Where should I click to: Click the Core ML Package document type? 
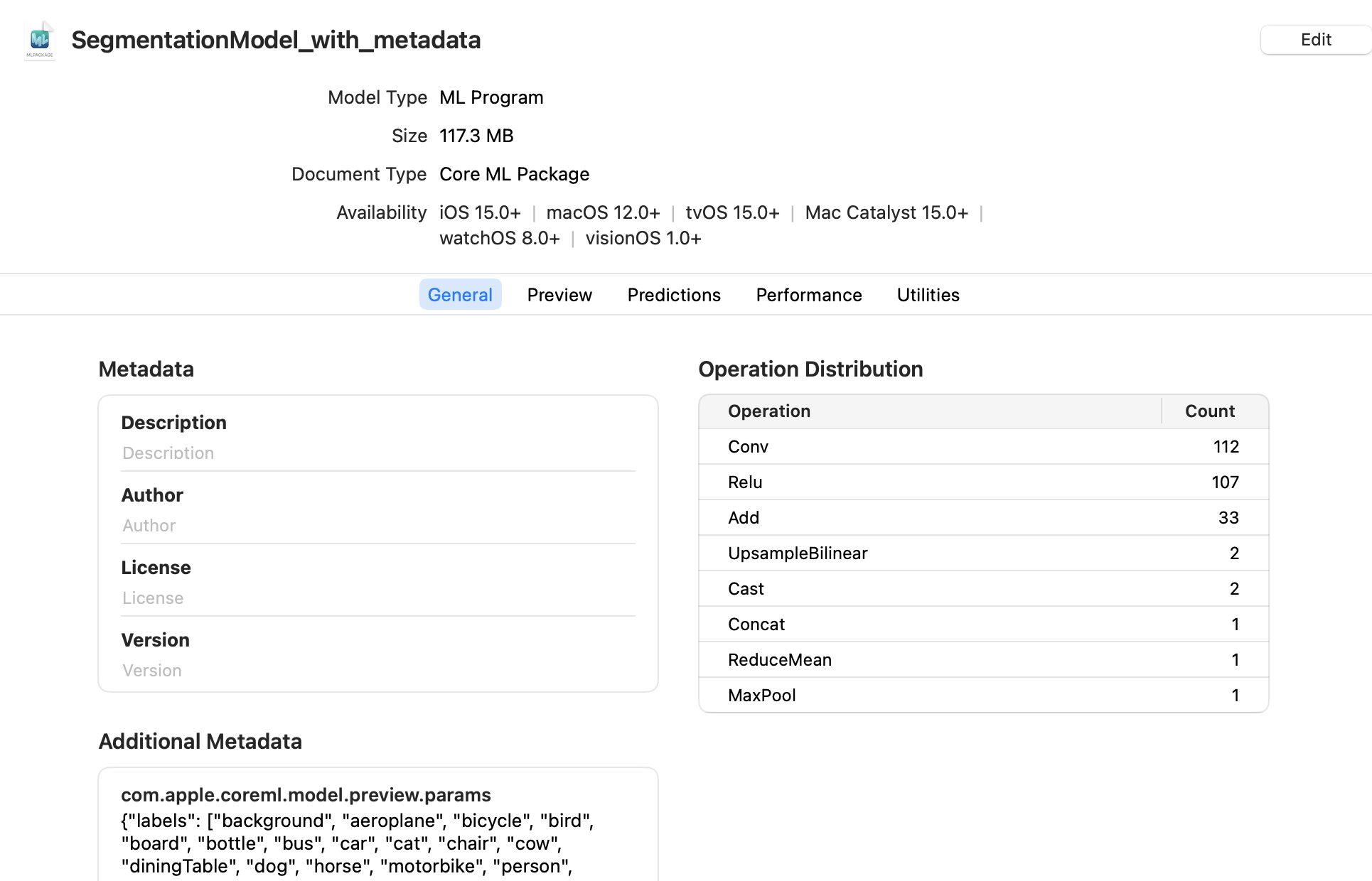tap(514, 174)
